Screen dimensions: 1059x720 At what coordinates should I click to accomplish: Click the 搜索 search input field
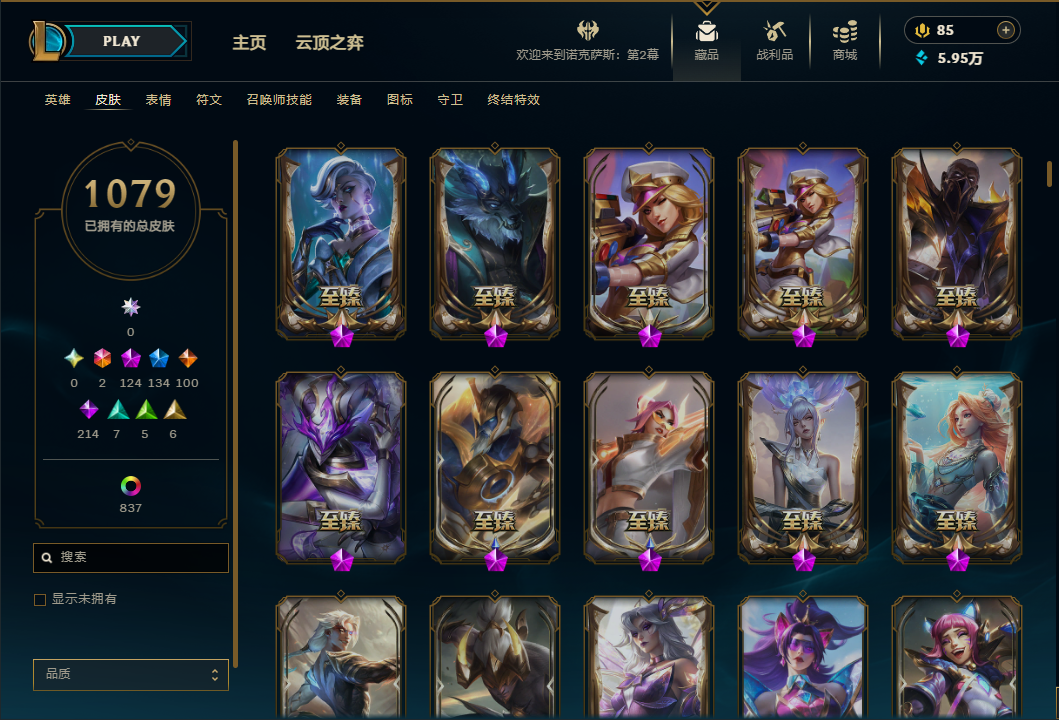131,557
